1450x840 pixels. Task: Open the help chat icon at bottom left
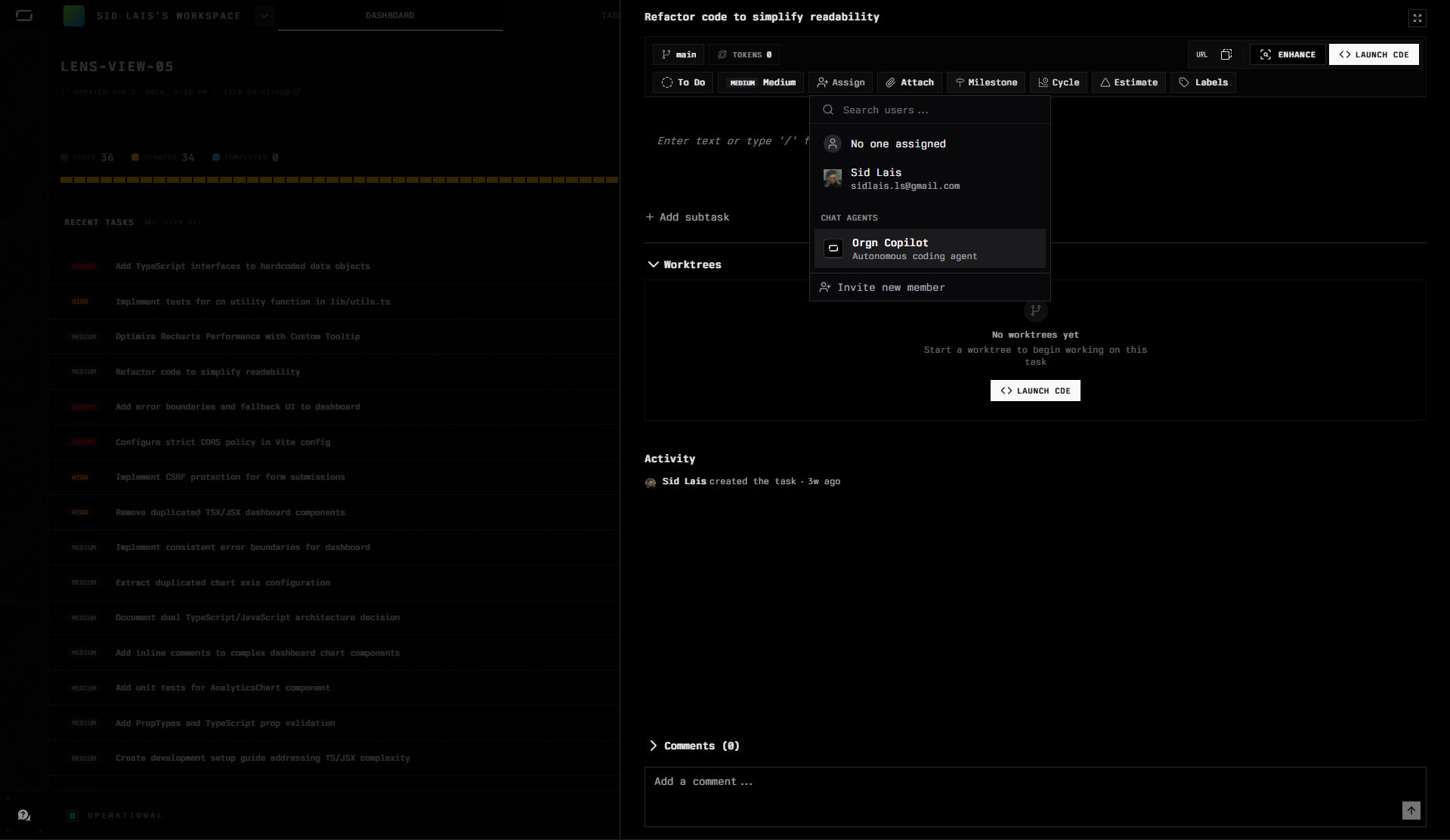tap(24, 815)
